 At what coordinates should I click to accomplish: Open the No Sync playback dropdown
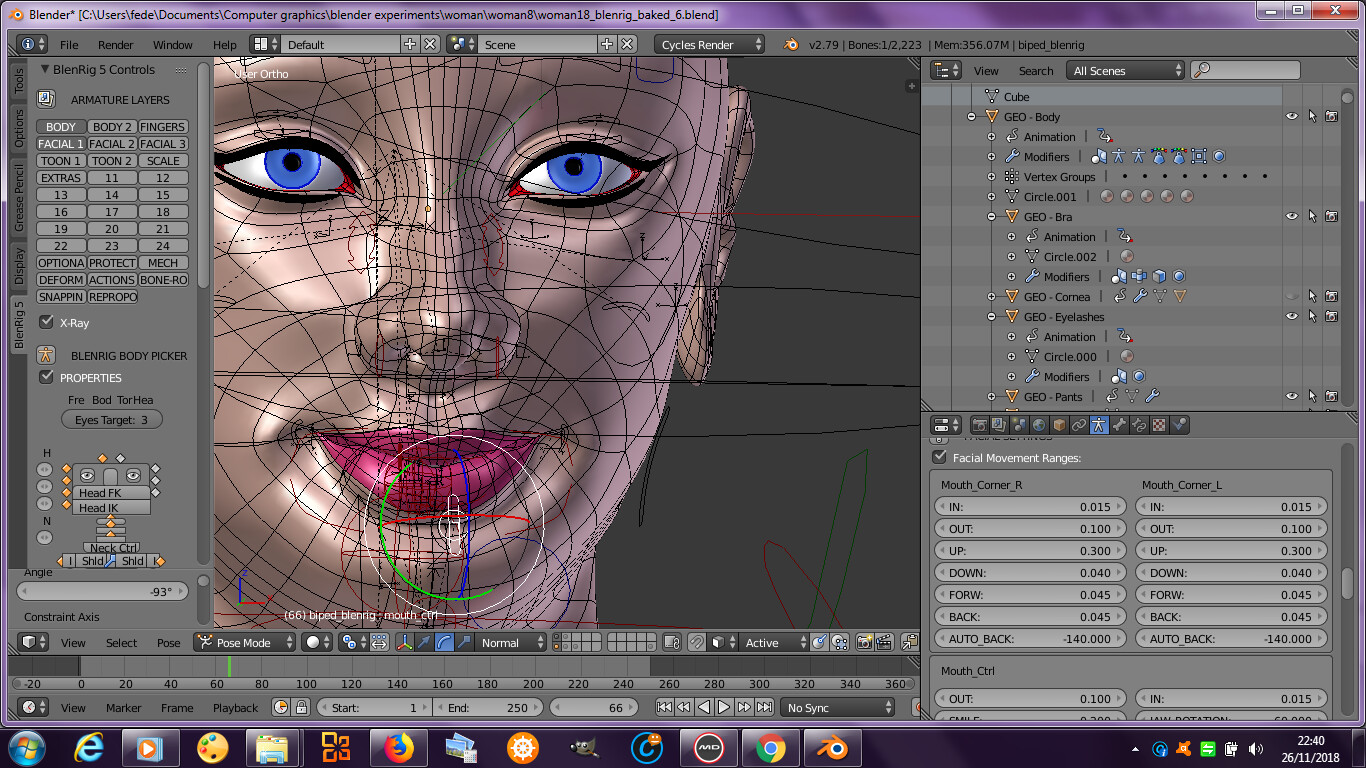[x=838, y=707]
